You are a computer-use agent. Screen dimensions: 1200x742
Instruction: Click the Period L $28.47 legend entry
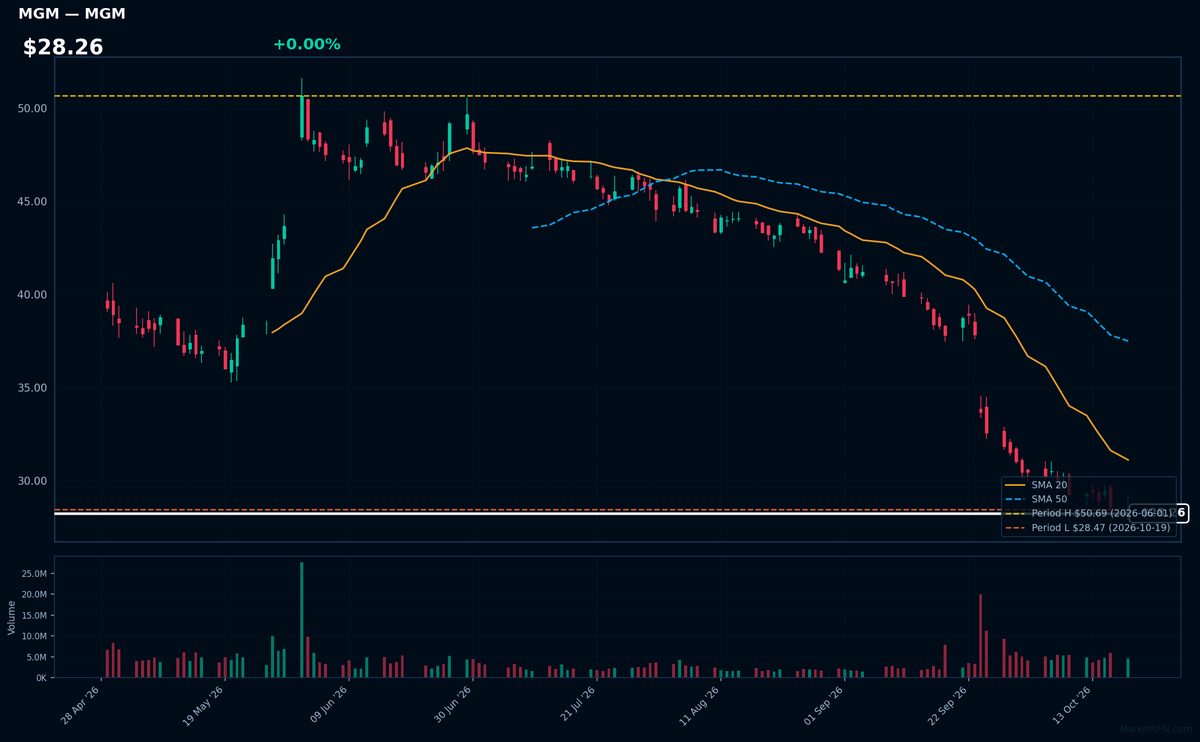pyautogui.click(x=1087, y=527)
